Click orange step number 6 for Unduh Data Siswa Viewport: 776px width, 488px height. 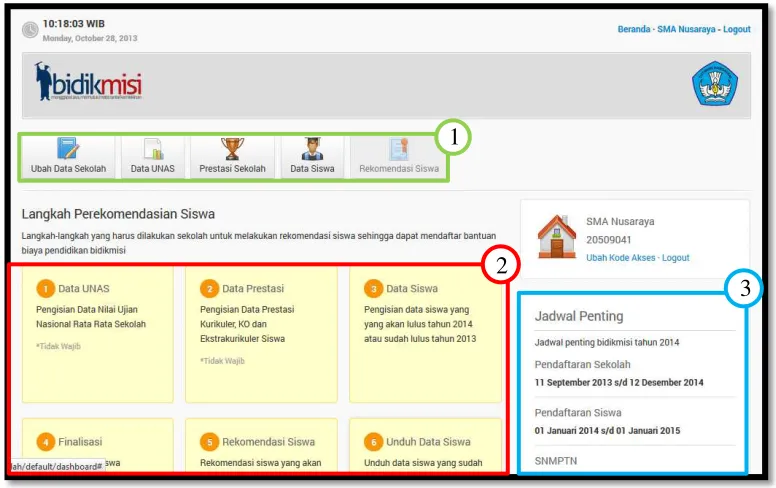coord(374,441)
